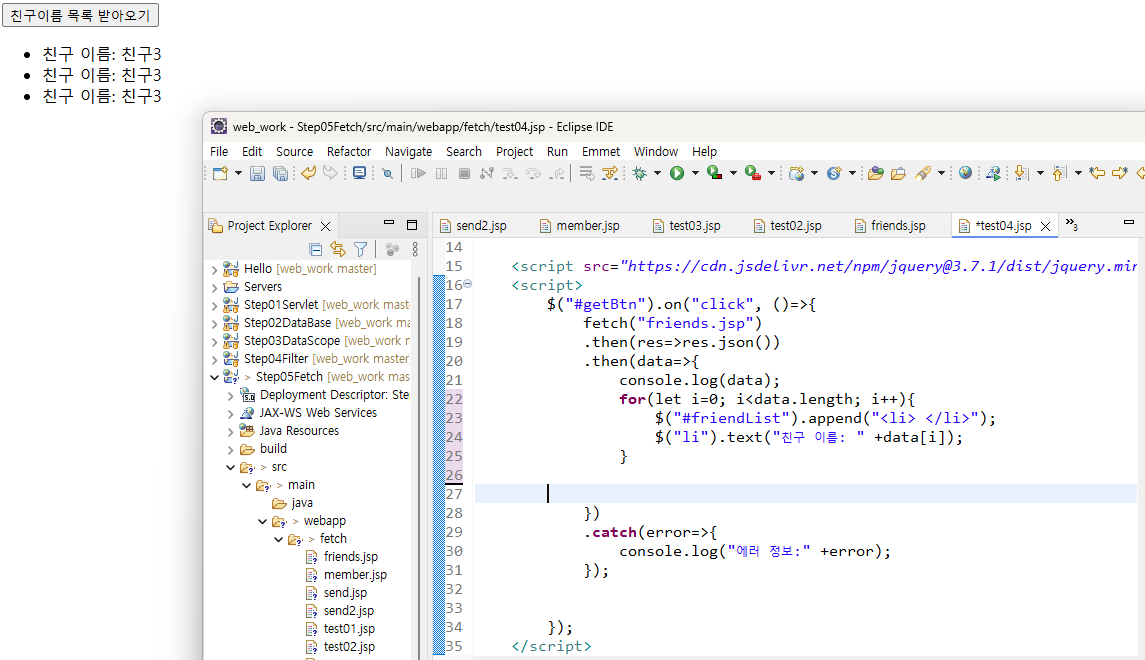This screenshot has height=660, width=1145.
Task: Click the Open Type folder icon
Action: coord(875,173)
